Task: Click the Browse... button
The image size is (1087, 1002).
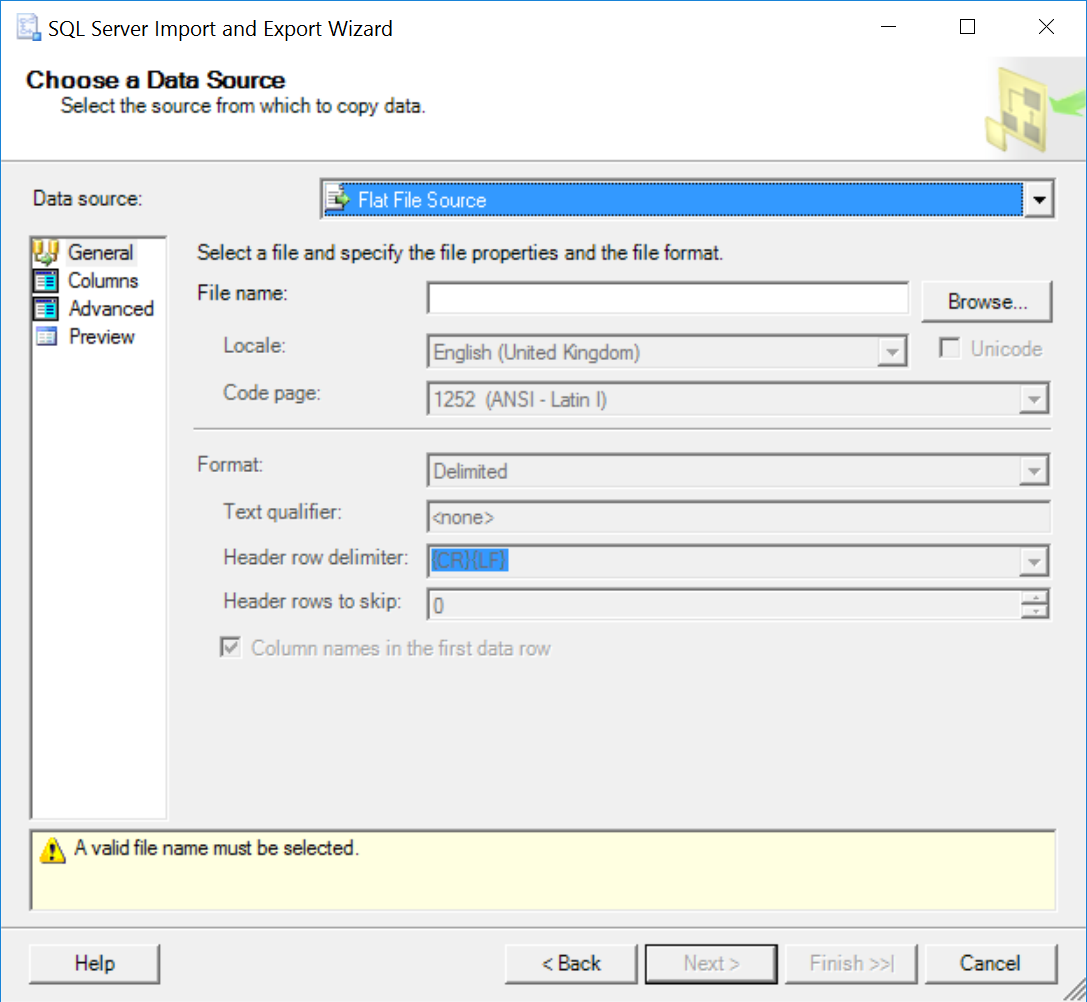Action: click(x=986, y=302)
